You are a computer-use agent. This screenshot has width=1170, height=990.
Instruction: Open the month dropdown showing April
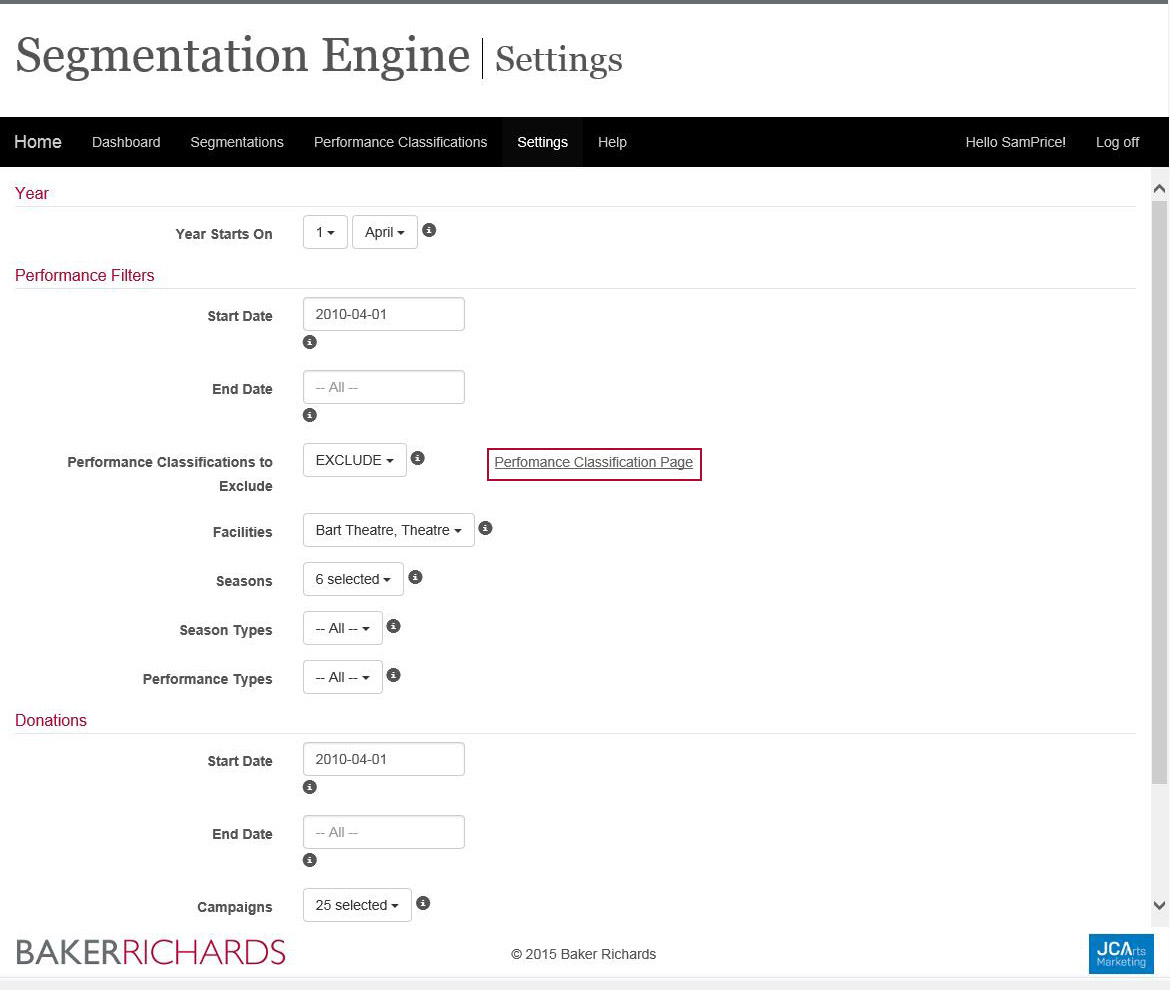point(384,232)
